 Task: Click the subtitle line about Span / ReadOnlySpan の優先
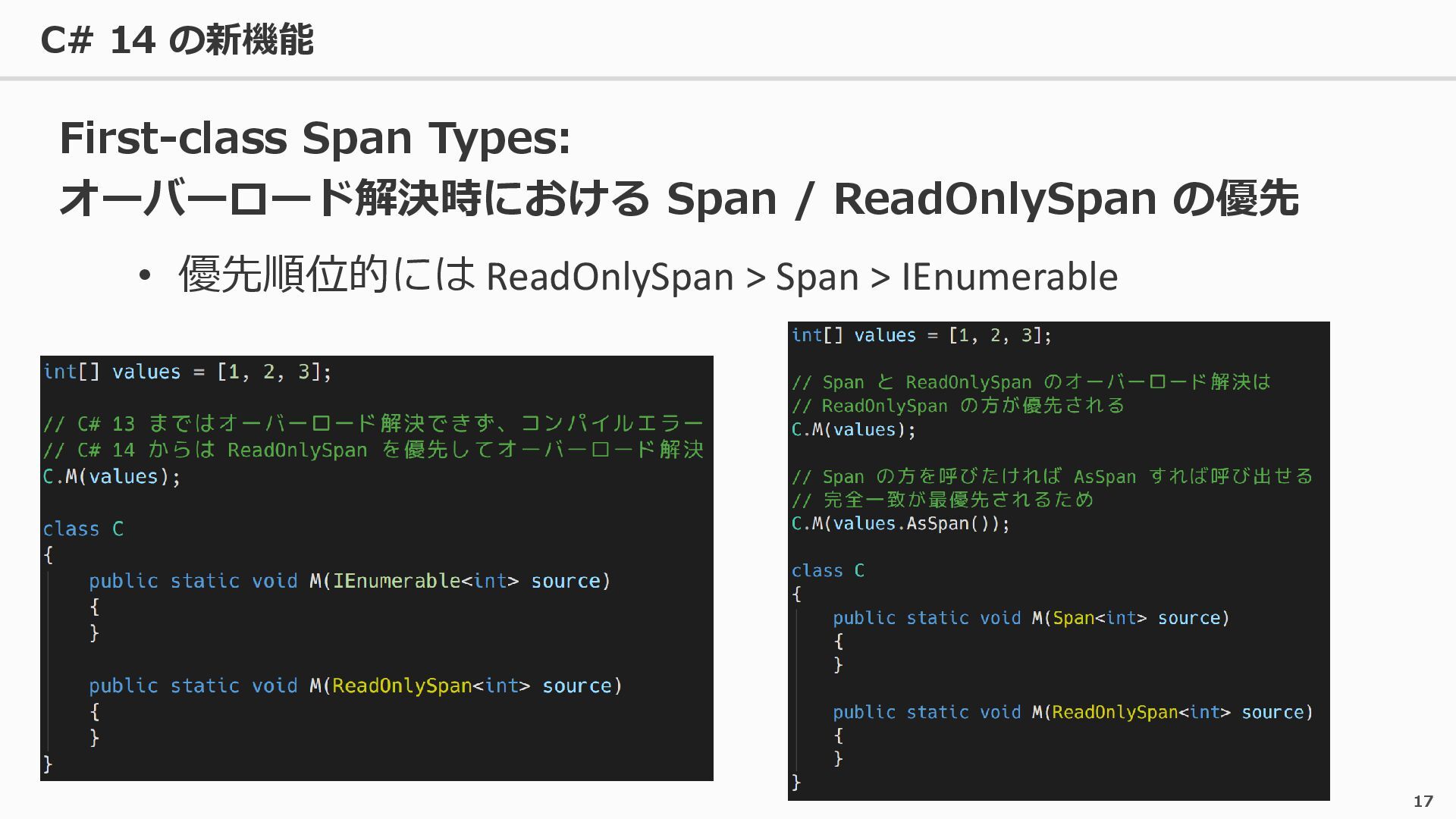[679, 199]
